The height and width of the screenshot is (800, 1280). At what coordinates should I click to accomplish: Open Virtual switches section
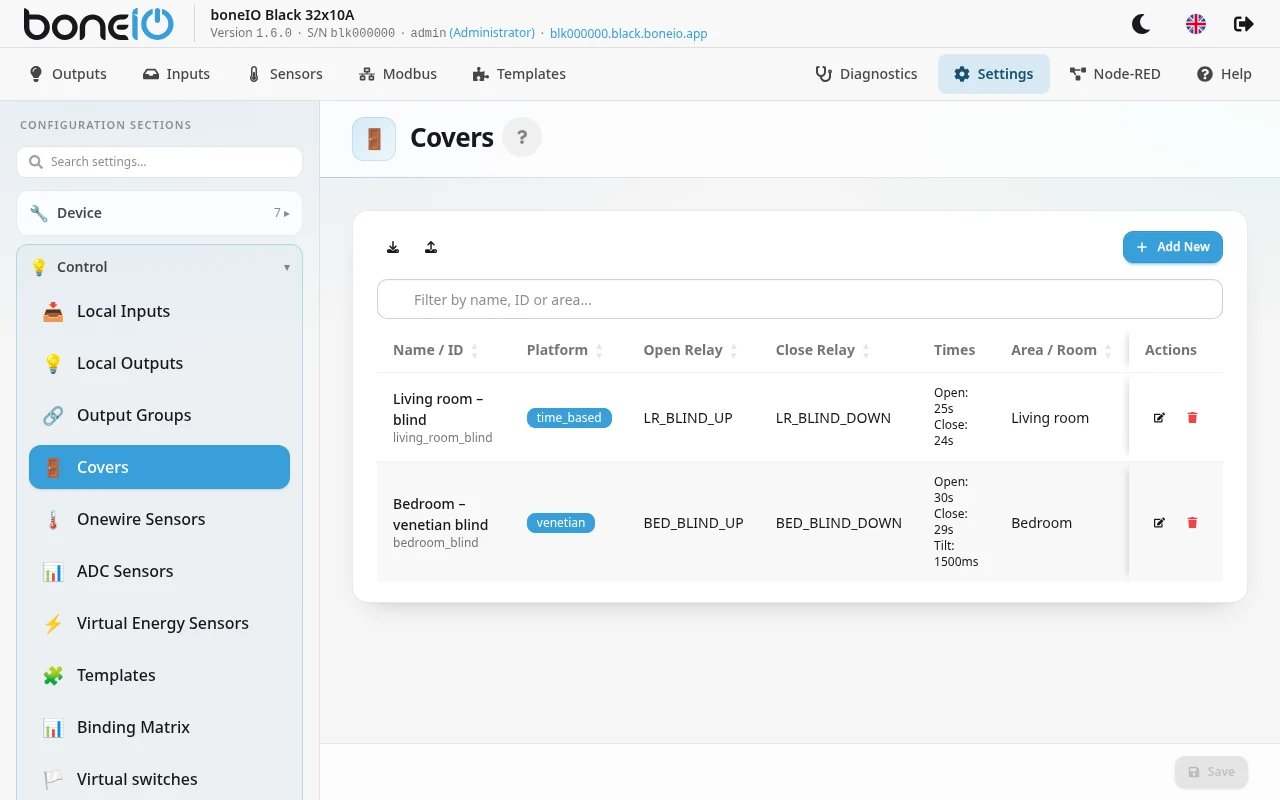coord(159,779)
